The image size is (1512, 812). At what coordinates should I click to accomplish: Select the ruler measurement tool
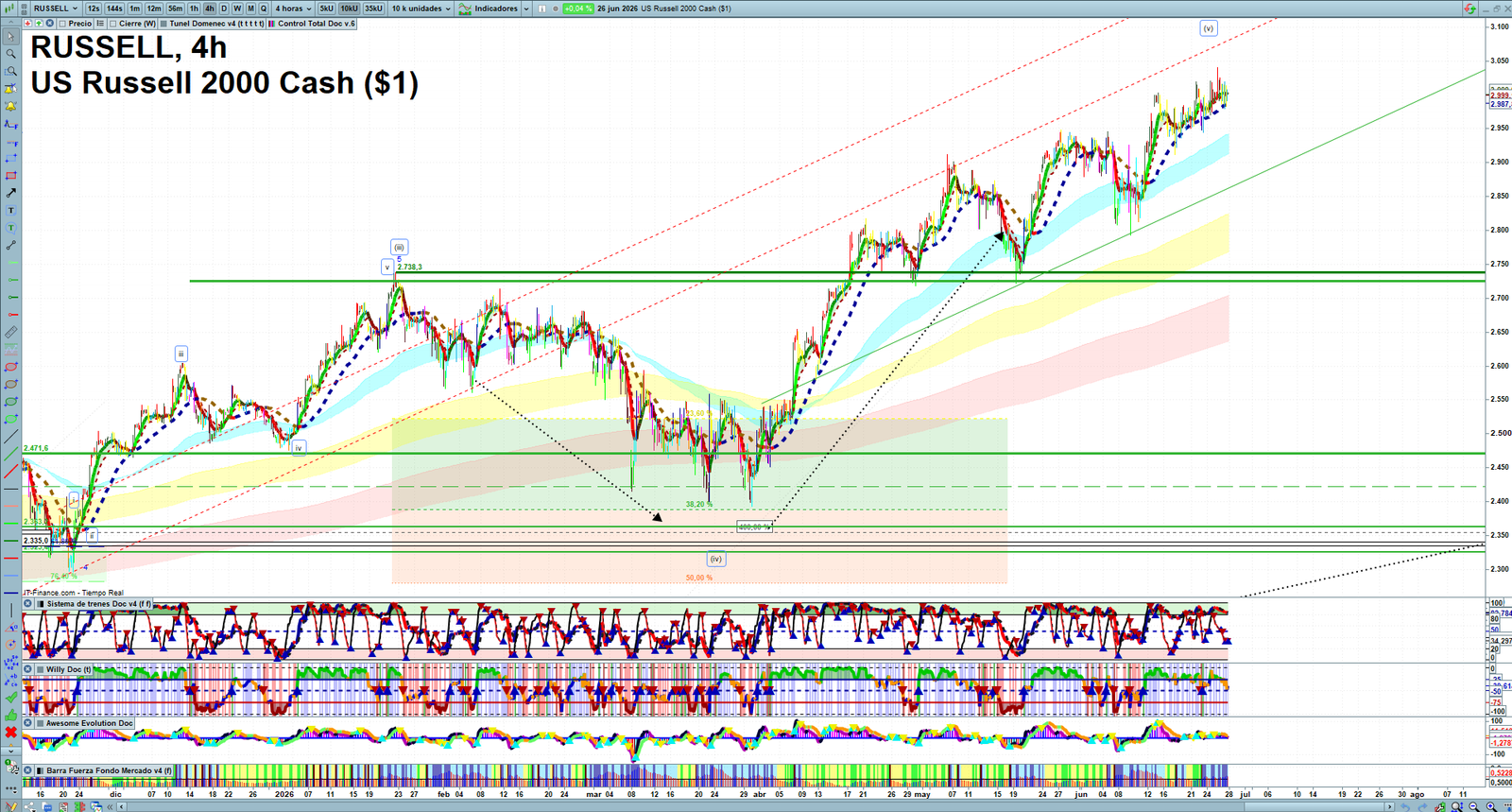[11, 332]
